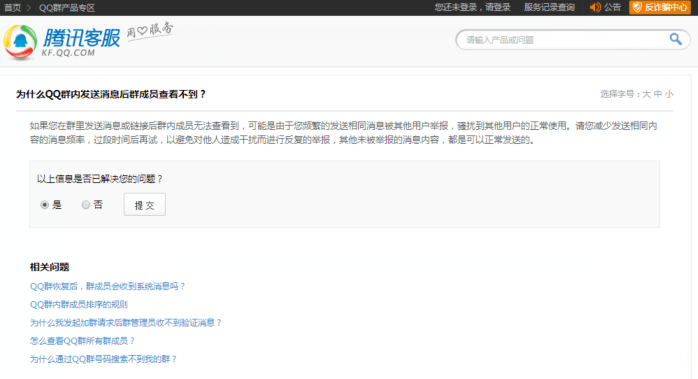Click 您还未登录 text in top bar

[x=455, y=7]
